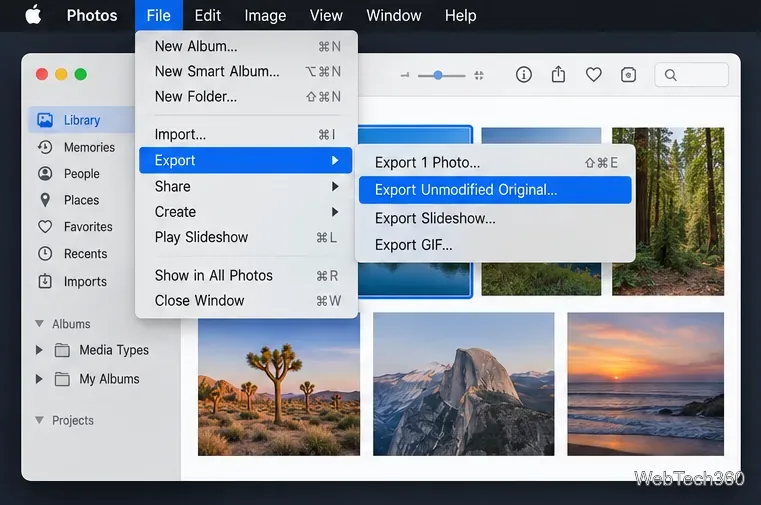
Task: Select Export 1 Photo… in submenu
Action: (495, 163)
